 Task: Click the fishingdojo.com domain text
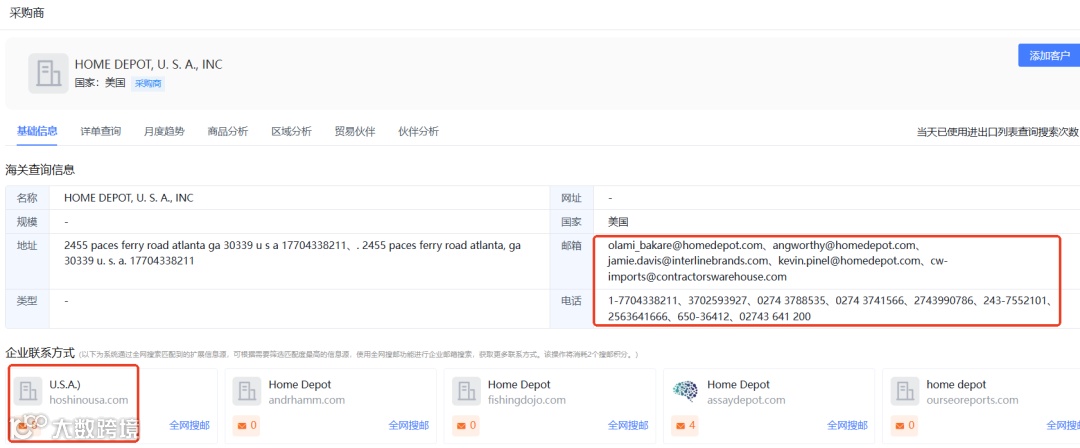527,400
